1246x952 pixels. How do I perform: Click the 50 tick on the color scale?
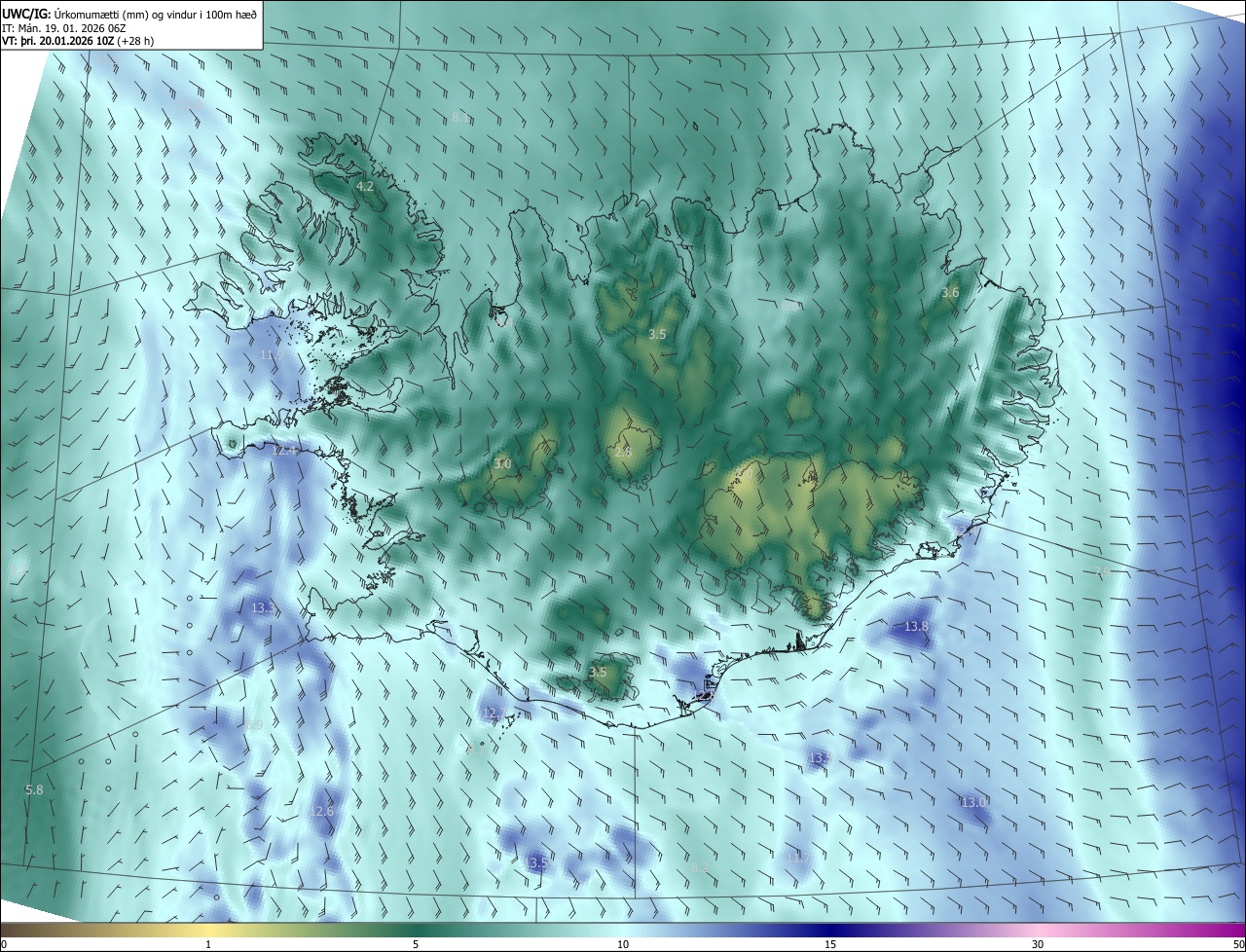click(1238, 944)
